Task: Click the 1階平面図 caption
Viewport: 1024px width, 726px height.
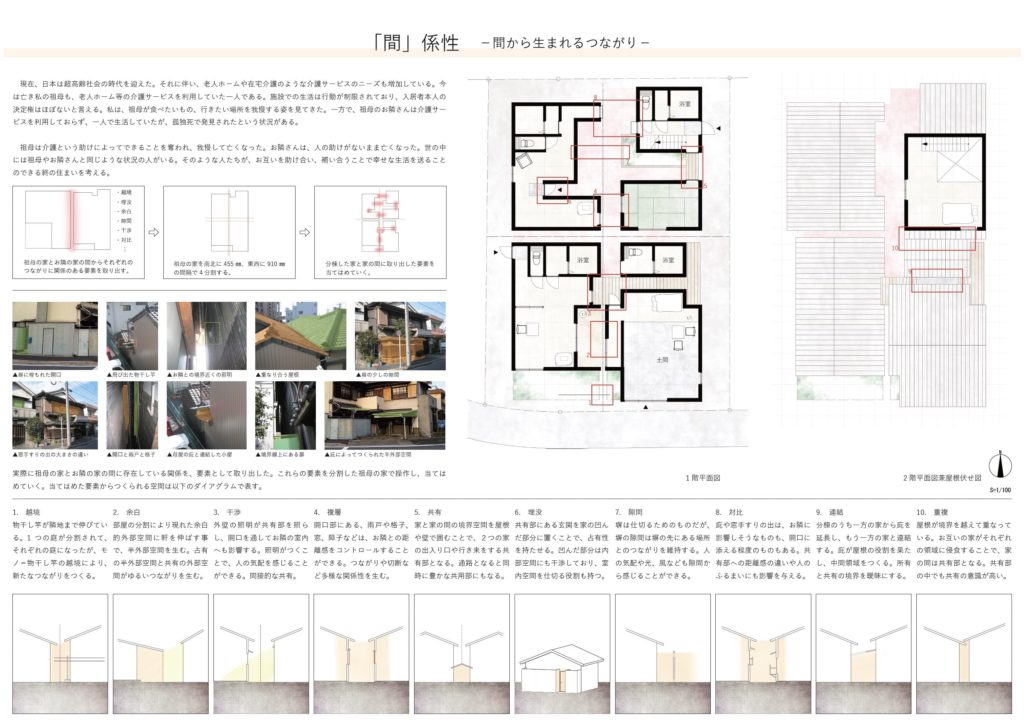Action: coord(704,478)
